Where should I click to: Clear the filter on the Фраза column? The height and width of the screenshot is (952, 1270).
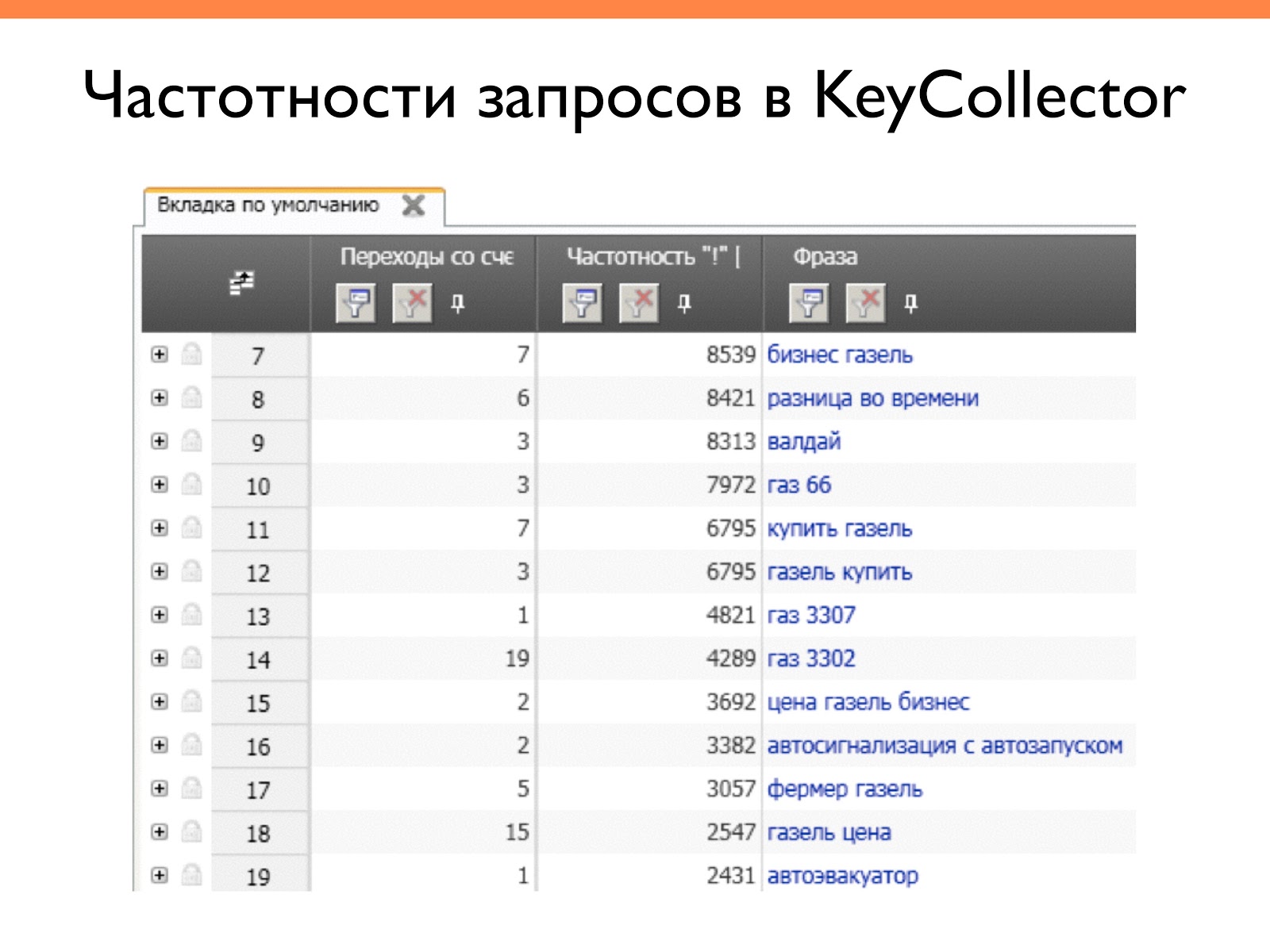(866, 303)
